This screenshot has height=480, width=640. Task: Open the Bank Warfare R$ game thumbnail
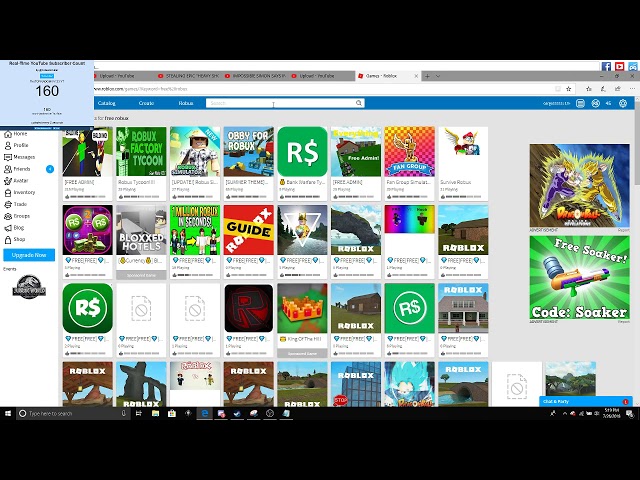(302, 151)
